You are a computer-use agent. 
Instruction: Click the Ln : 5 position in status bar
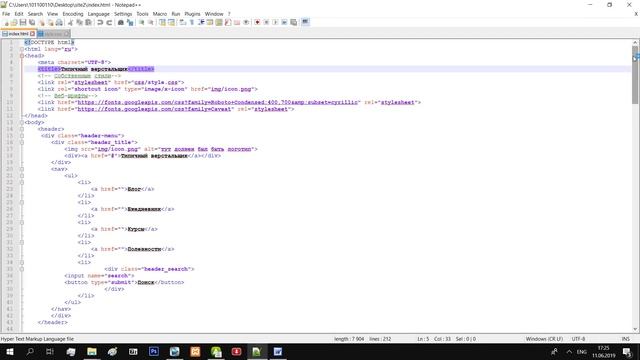point(423,339)
